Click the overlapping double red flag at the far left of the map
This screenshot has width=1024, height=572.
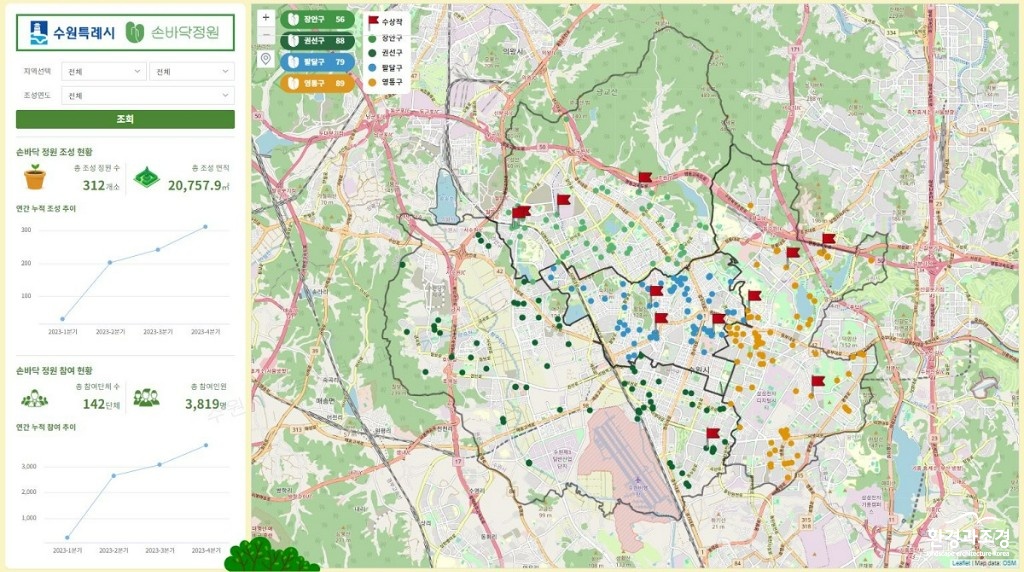click(x=521, y=212)
